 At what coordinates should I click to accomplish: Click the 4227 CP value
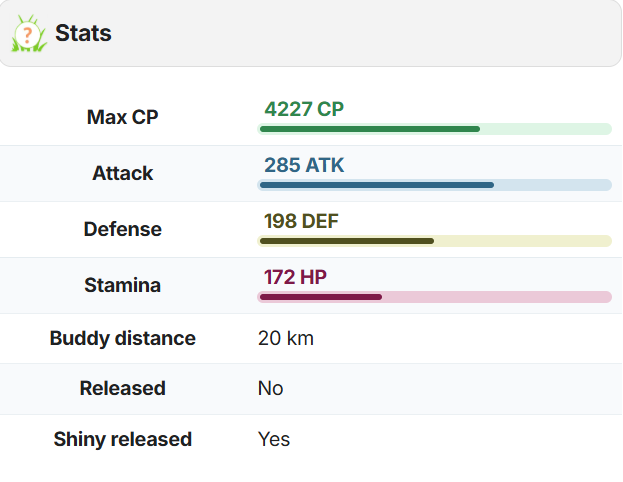tap(304, 109)
